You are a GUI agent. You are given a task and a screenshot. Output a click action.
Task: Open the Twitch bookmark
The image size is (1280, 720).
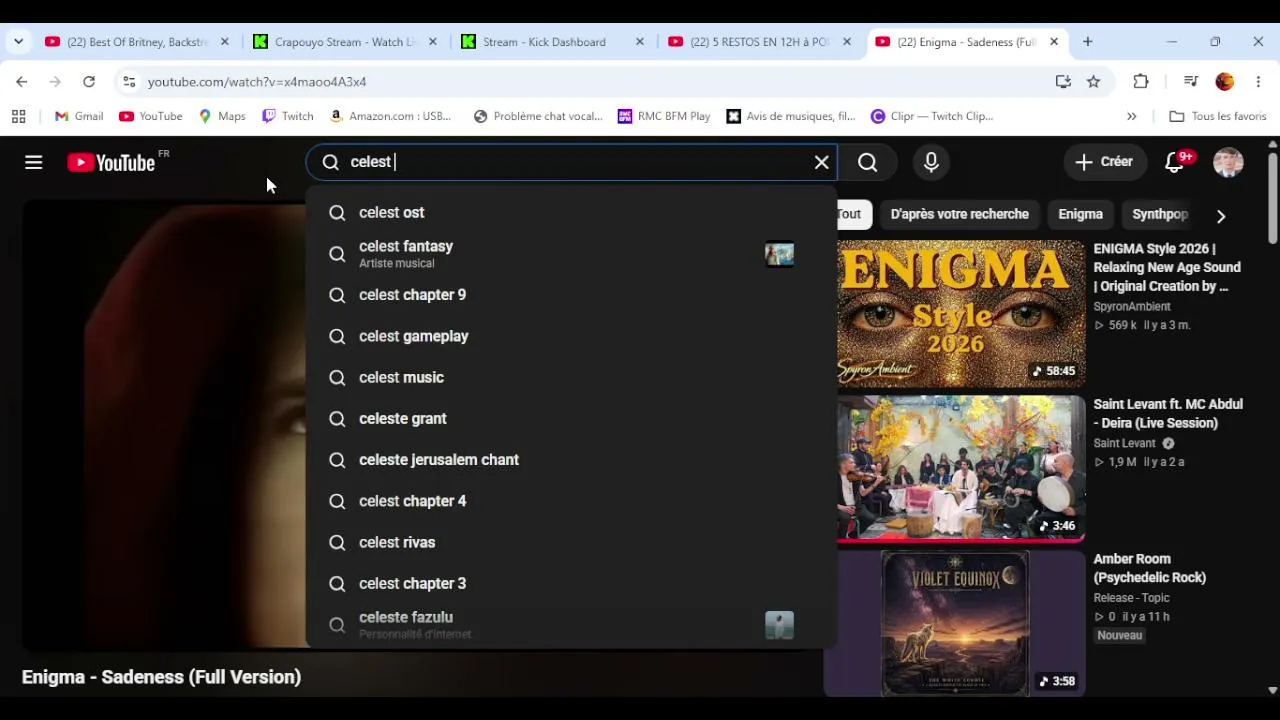tap(288, 116)
